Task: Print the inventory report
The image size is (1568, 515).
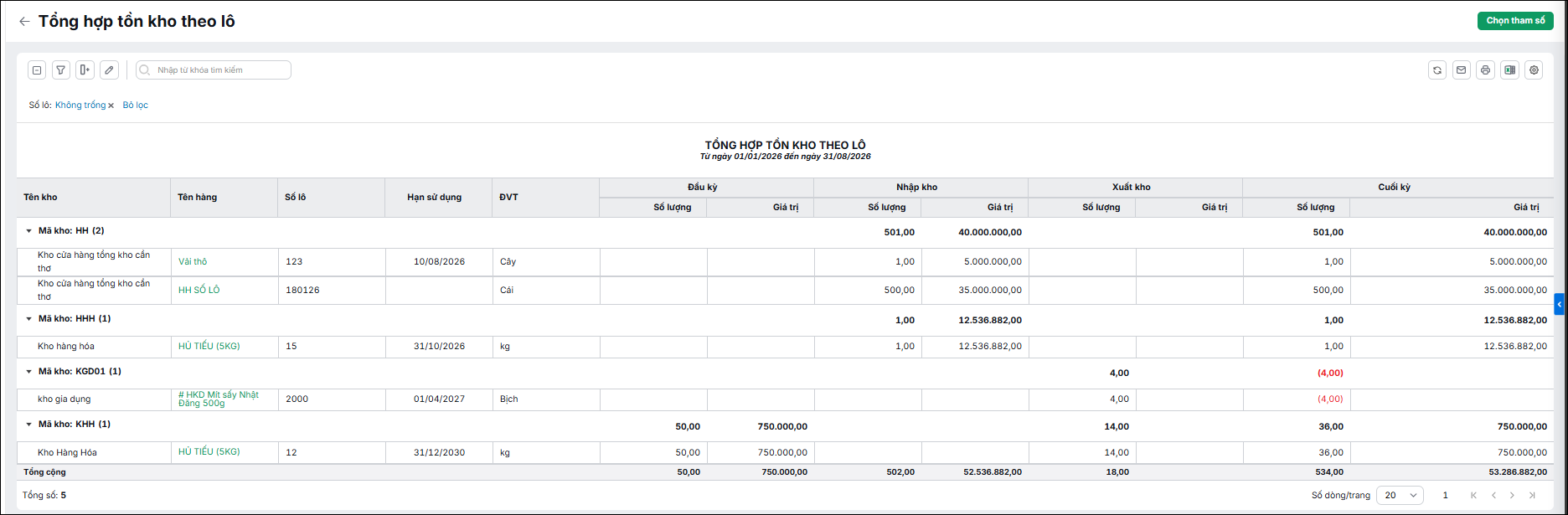Action: pos(1486,70)
